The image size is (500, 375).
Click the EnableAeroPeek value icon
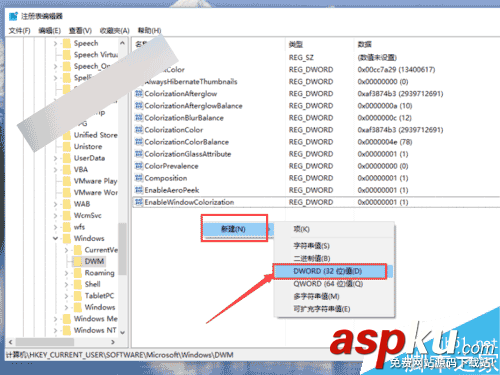139,190
